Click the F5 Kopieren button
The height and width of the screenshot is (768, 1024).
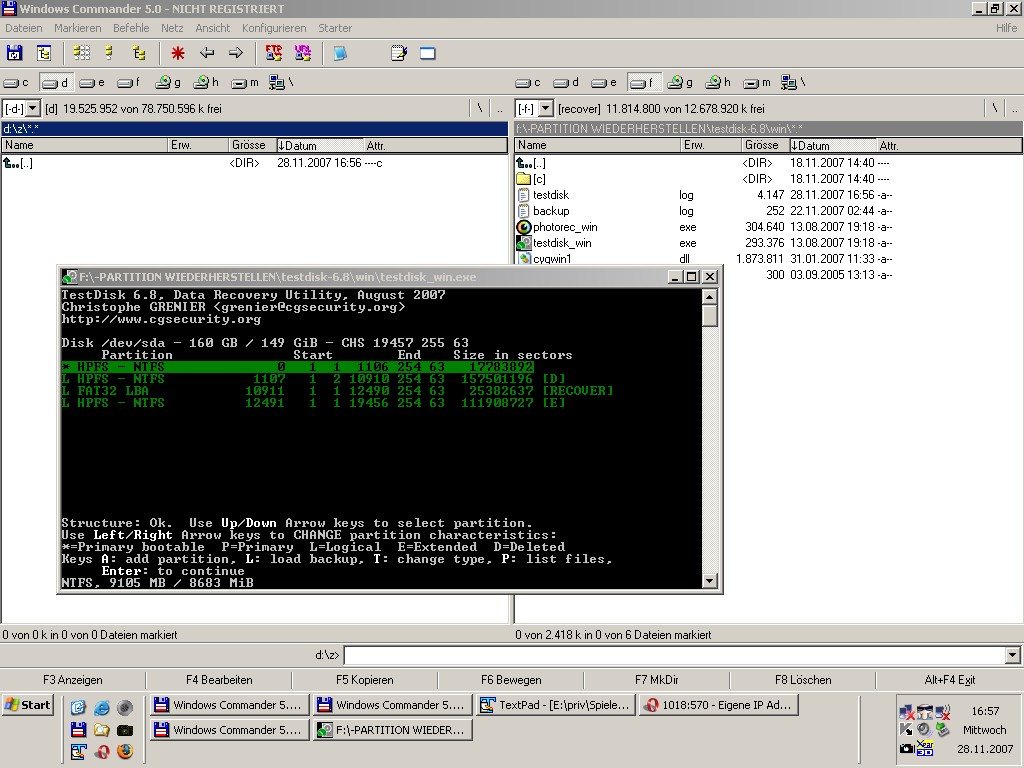point(364,680)
